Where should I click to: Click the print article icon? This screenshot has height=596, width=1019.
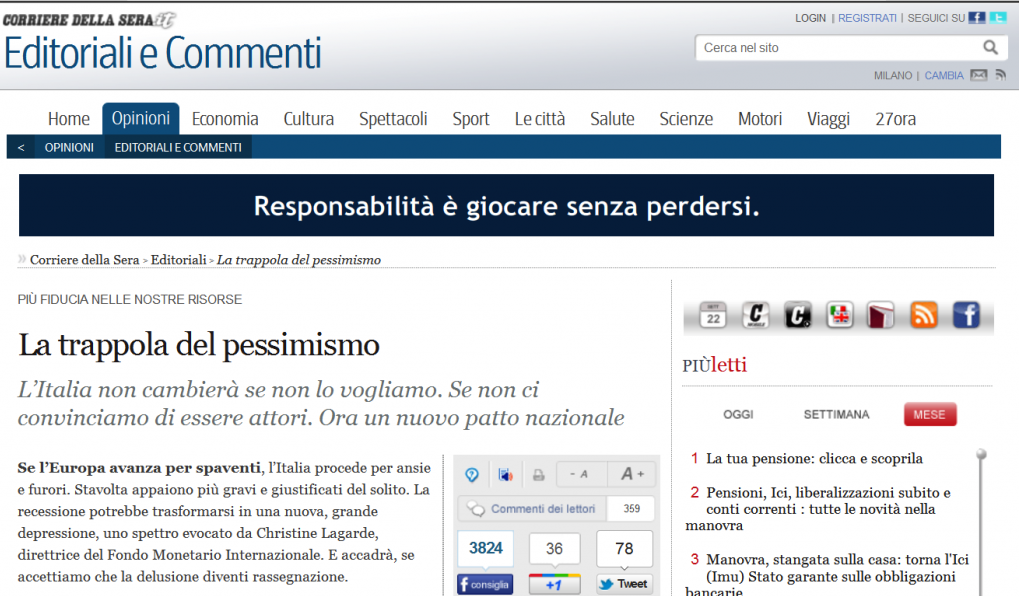[x=538, y=474]
